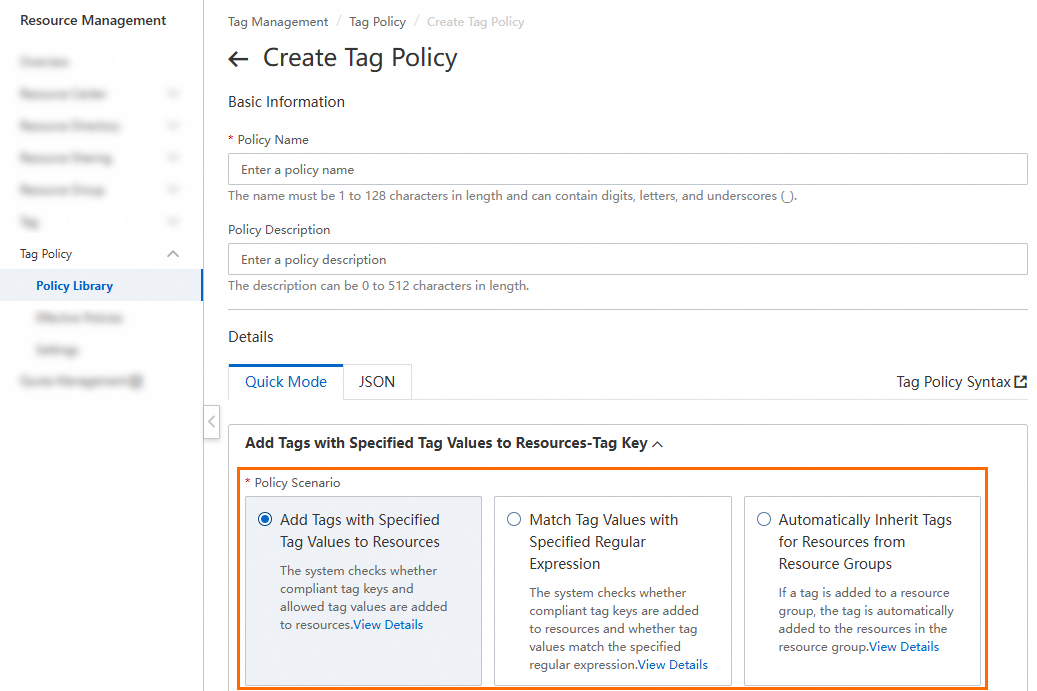
Task: Switch to the Quick Mode tab
Action: coord(286,382)
